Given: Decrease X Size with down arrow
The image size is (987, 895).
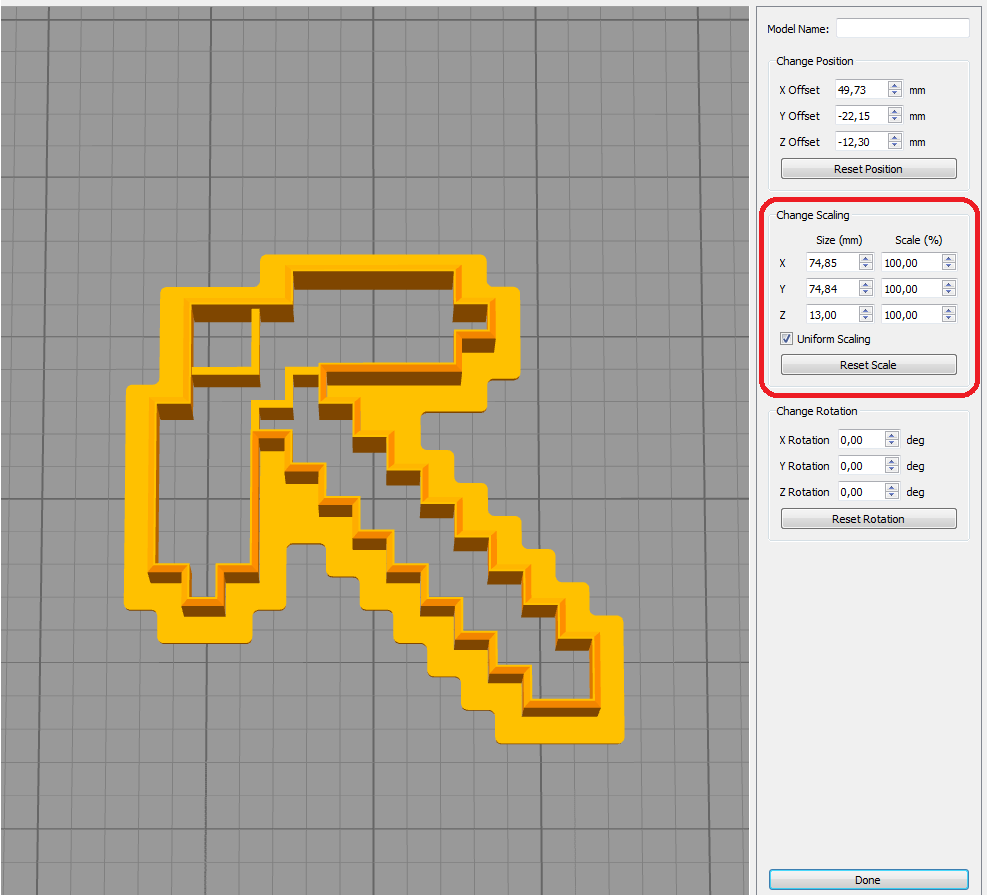Looking at the screenshot, I should [866, 266].
